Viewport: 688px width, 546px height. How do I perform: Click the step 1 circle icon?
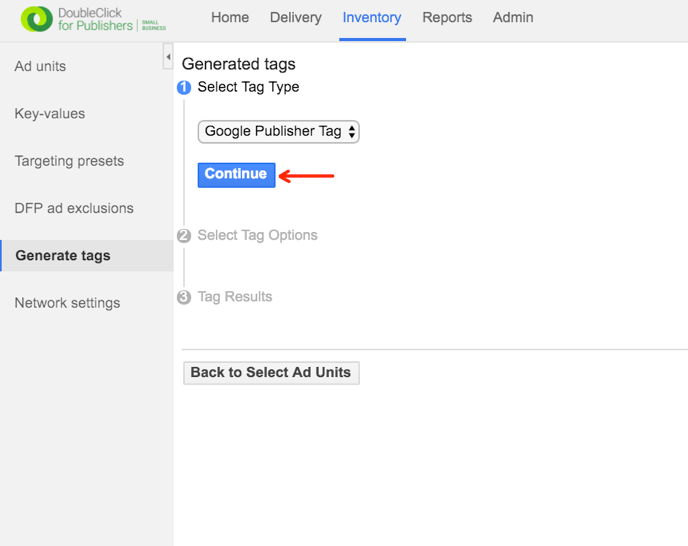[184, 88]
